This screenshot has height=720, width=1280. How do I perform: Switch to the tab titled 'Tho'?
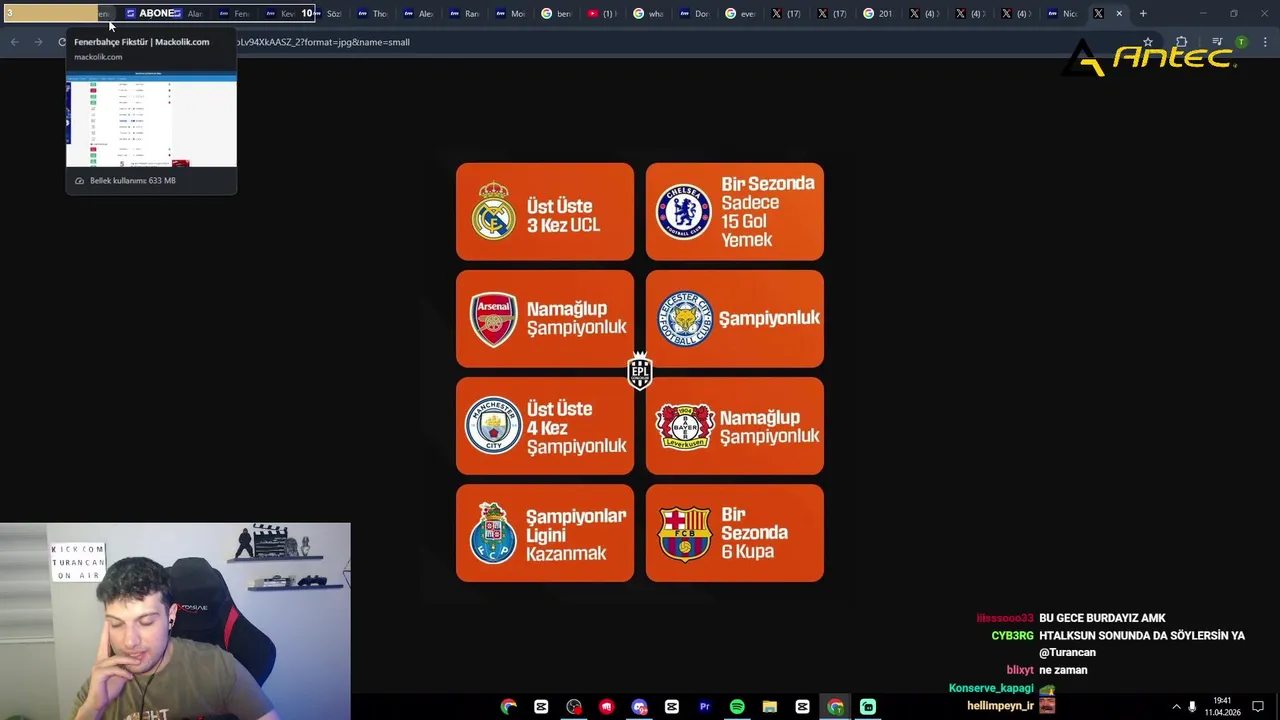373,14
